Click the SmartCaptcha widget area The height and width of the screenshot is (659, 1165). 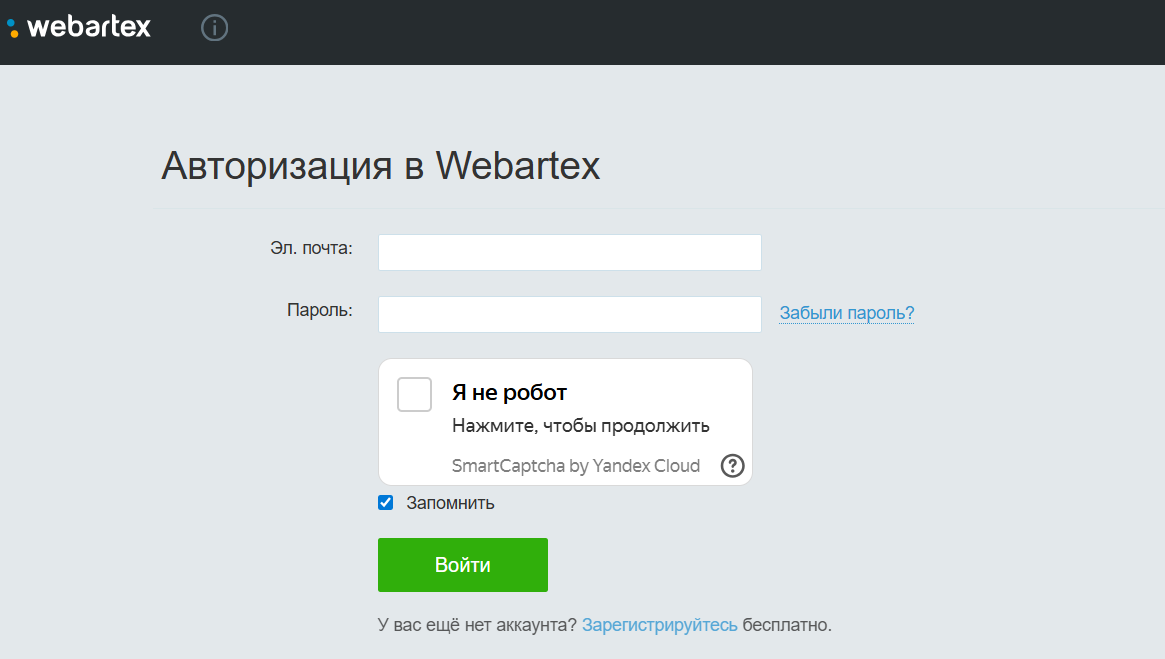[x=565, y=420]
